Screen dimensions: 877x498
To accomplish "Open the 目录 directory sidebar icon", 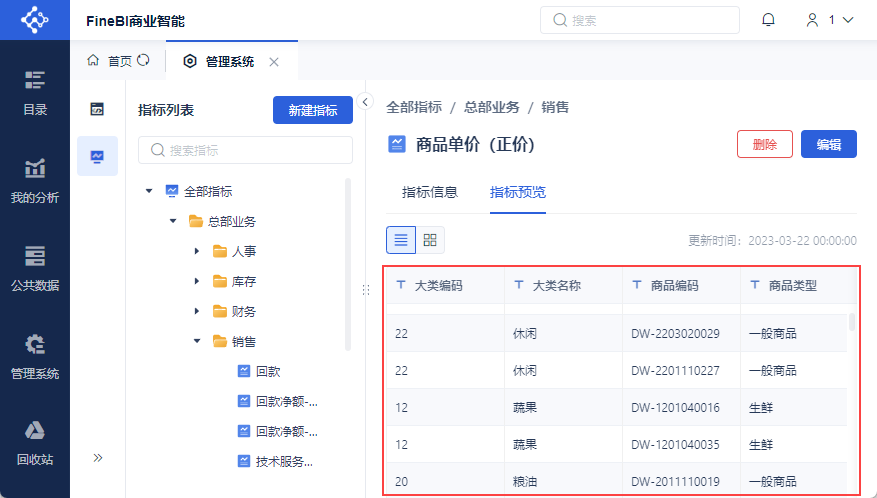I will click(x=35, y=93).
